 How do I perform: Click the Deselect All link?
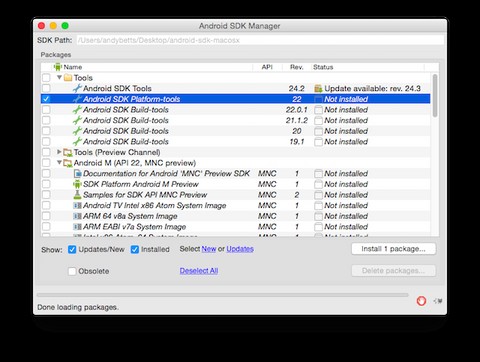pyautogui.click(x=199, y=271)
